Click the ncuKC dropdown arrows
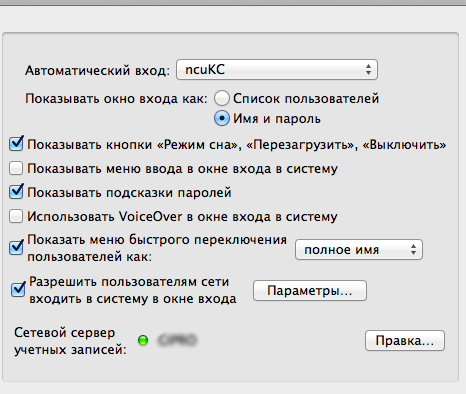Viewport: 466px width, 394px height. [368, 70]
